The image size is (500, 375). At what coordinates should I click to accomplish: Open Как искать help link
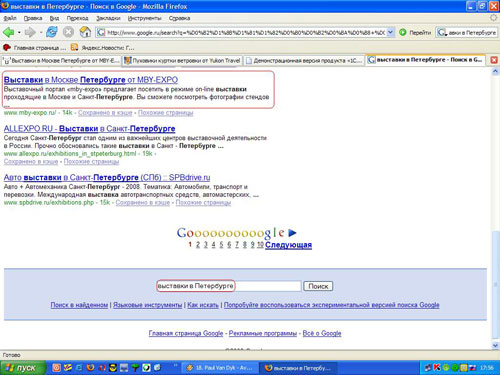tap(203, 305)
